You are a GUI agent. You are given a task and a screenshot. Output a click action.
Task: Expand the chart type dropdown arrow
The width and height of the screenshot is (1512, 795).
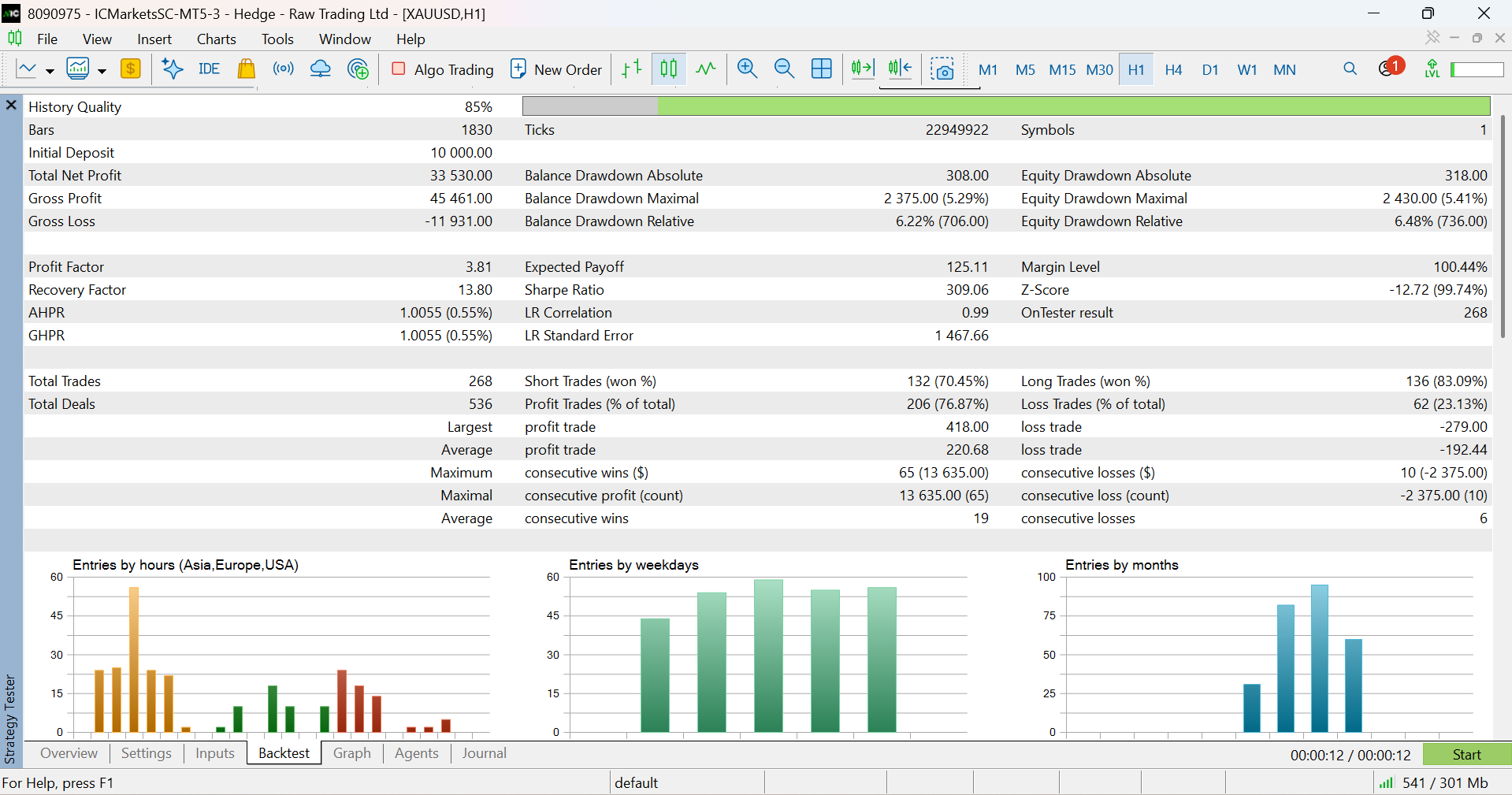coord(50,71)
